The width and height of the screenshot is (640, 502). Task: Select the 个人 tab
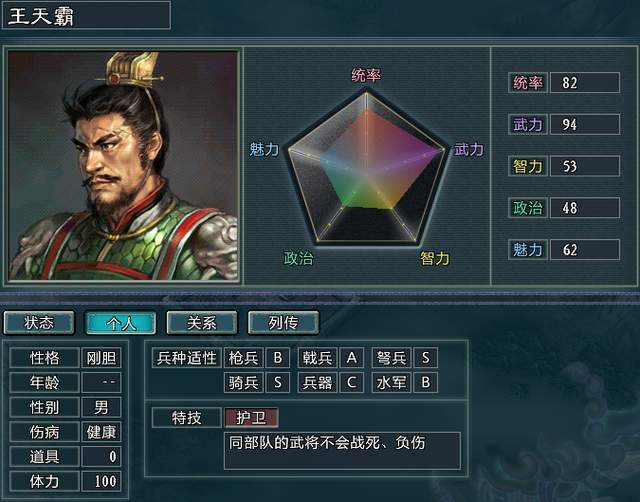click(x=121, y=323)
